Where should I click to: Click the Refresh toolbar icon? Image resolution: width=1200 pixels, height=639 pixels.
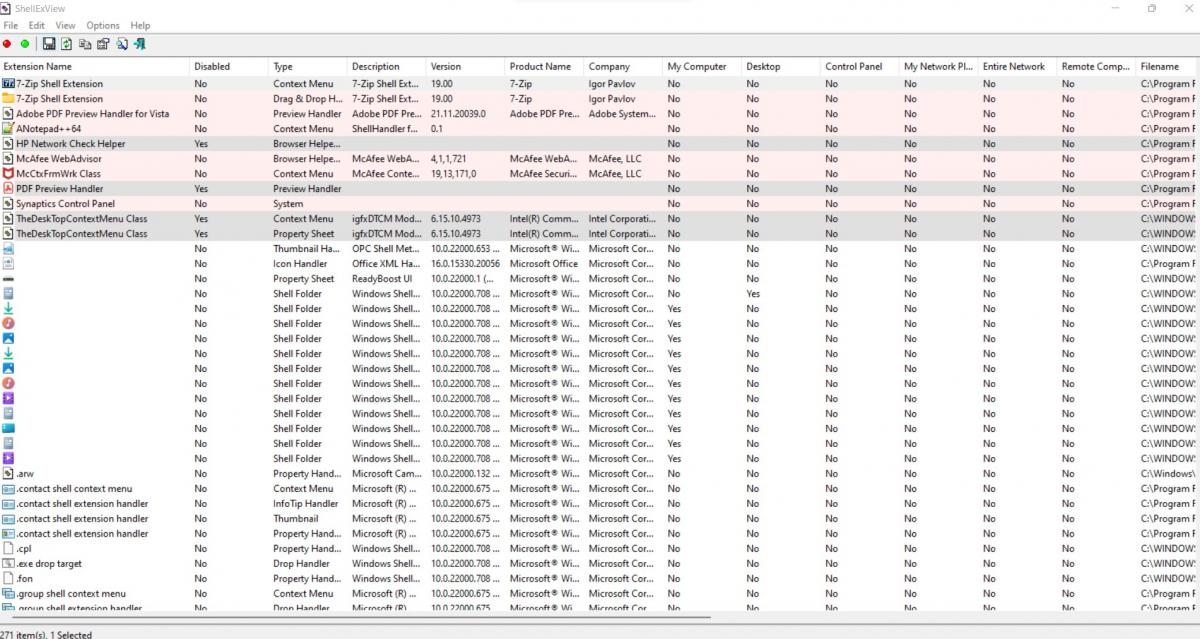click(66, 44)
